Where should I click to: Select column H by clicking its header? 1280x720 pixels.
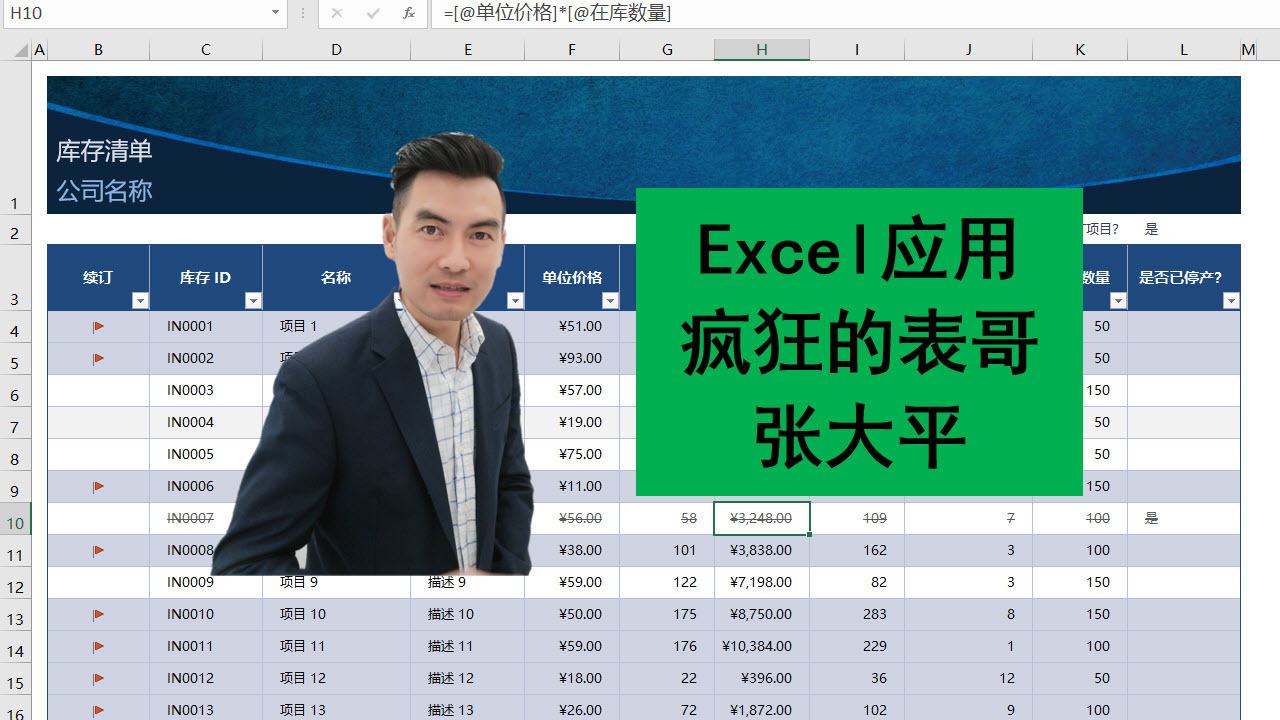(761, 49)
